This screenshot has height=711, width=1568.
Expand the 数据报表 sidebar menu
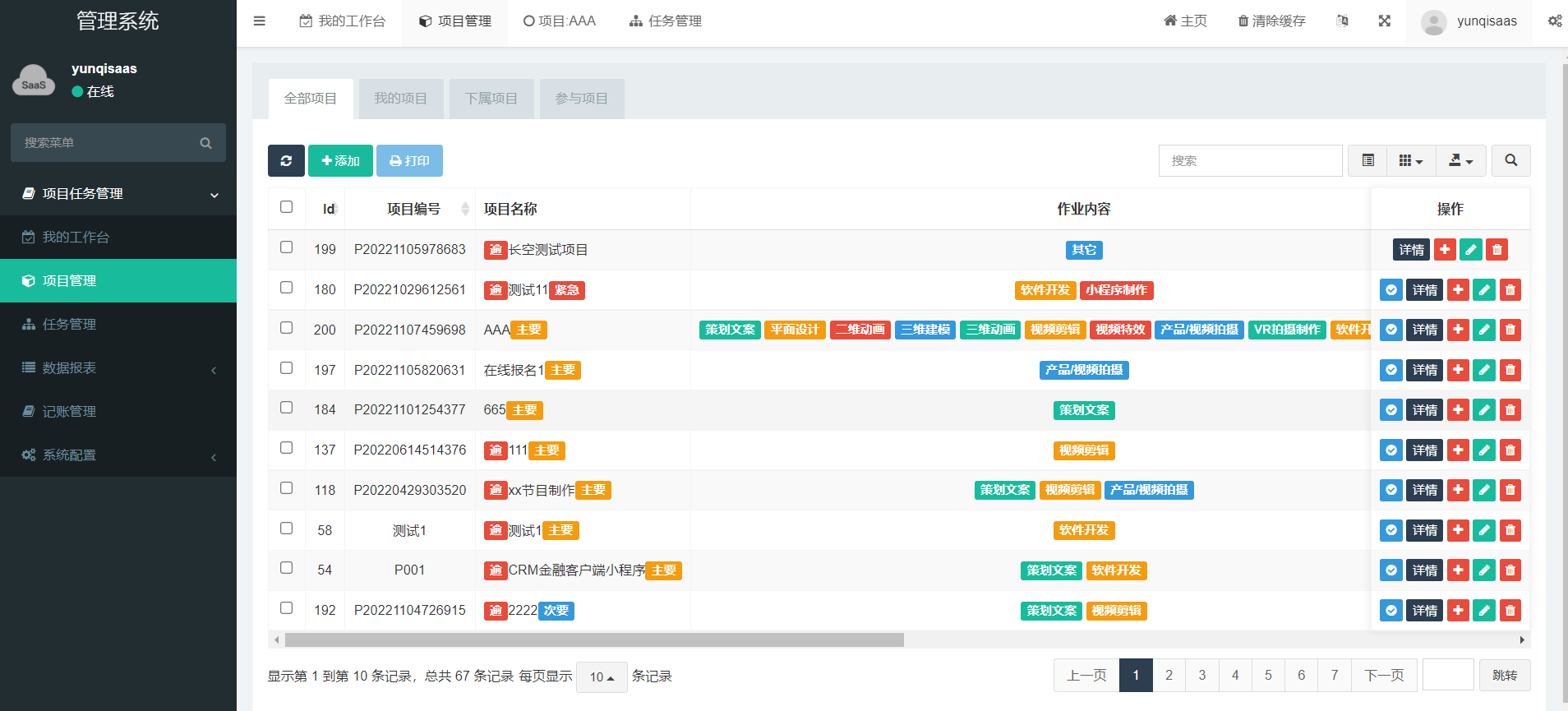click(118, 368)
